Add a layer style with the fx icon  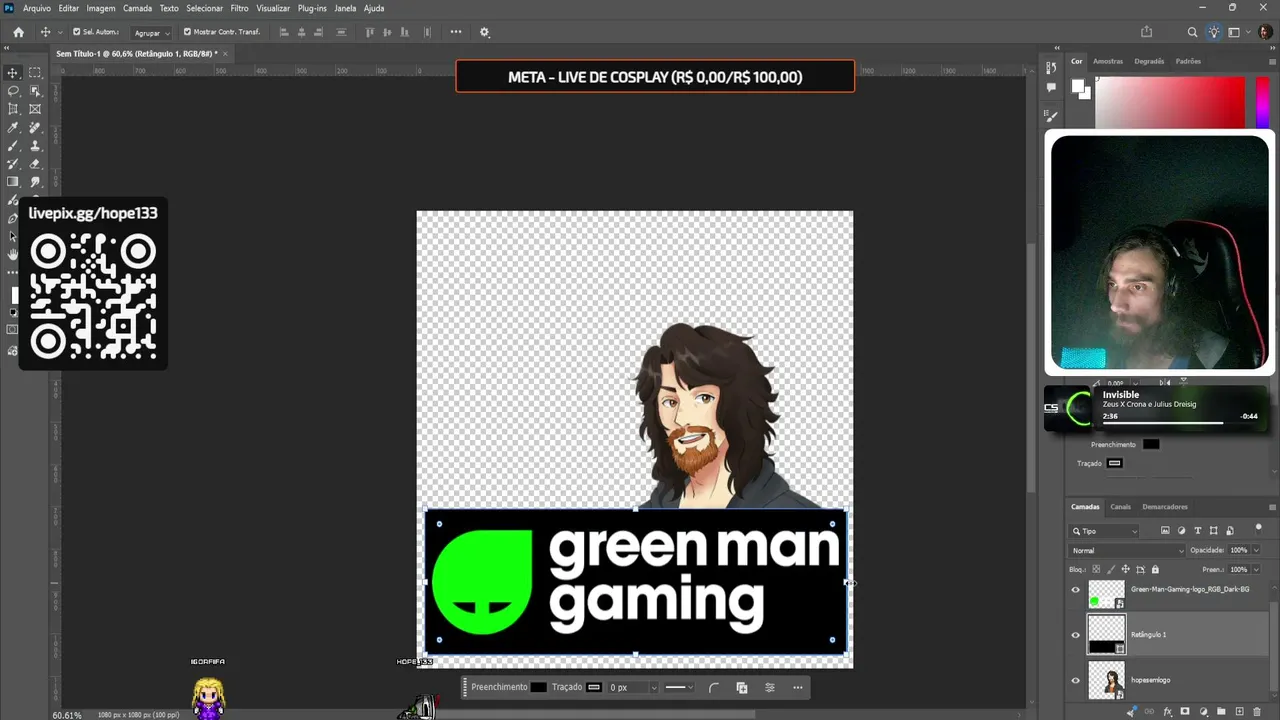[1167, 711]
